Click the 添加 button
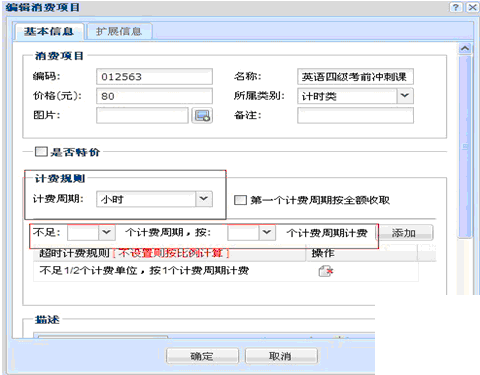Viewport: 480px width, 375px height. click(404, 233)
